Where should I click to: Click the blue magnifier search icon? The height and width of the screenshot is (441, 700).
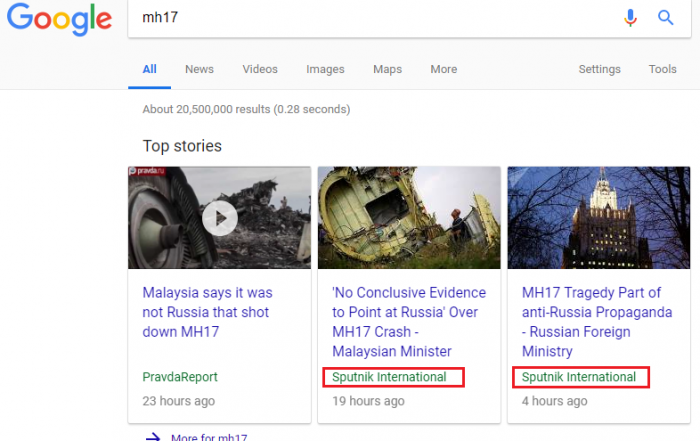click(665, 17)
